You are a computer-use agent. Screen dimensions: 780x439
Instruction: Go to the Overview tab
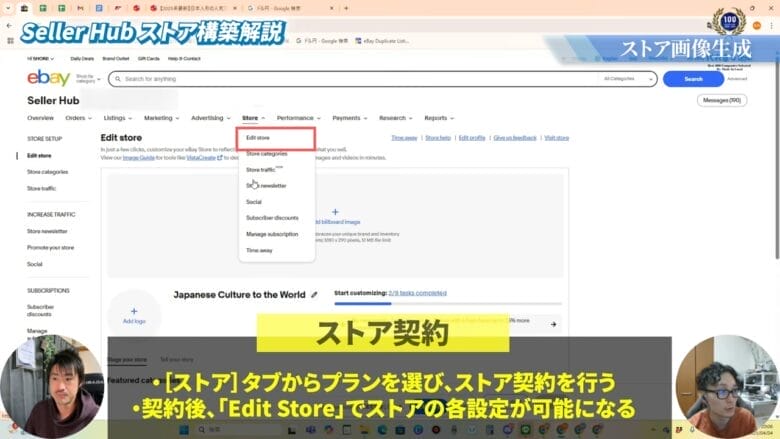(40, 118)
